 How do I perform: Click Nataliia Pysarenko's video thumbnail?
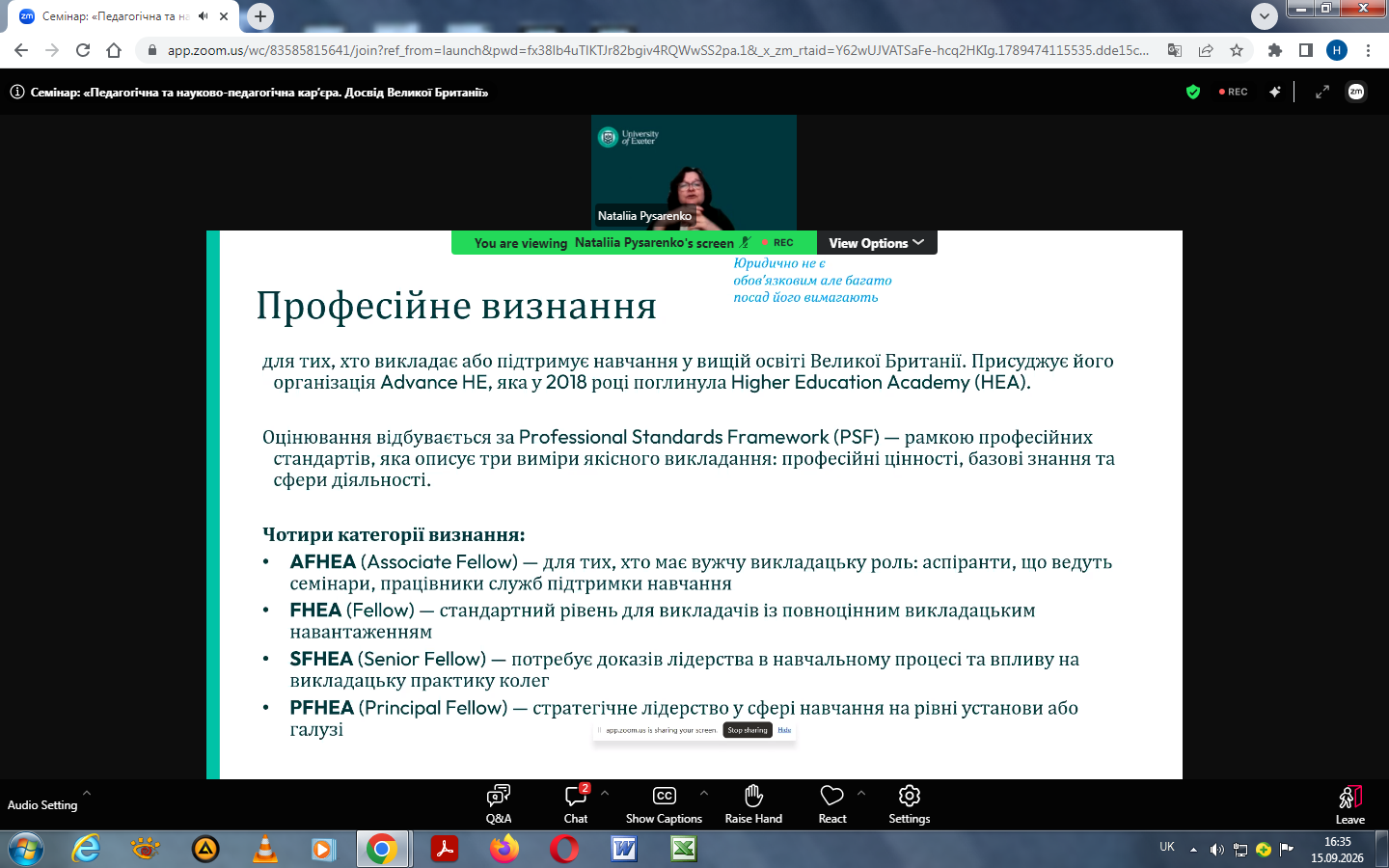(x=694, y=173)
